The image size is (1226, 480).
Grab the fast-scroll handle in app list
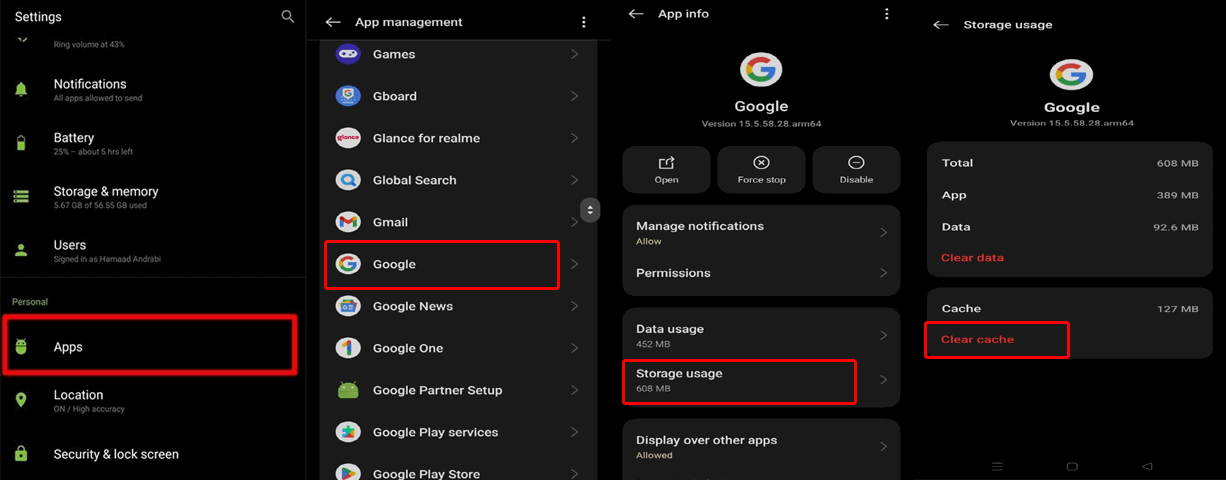coord(590,210)
